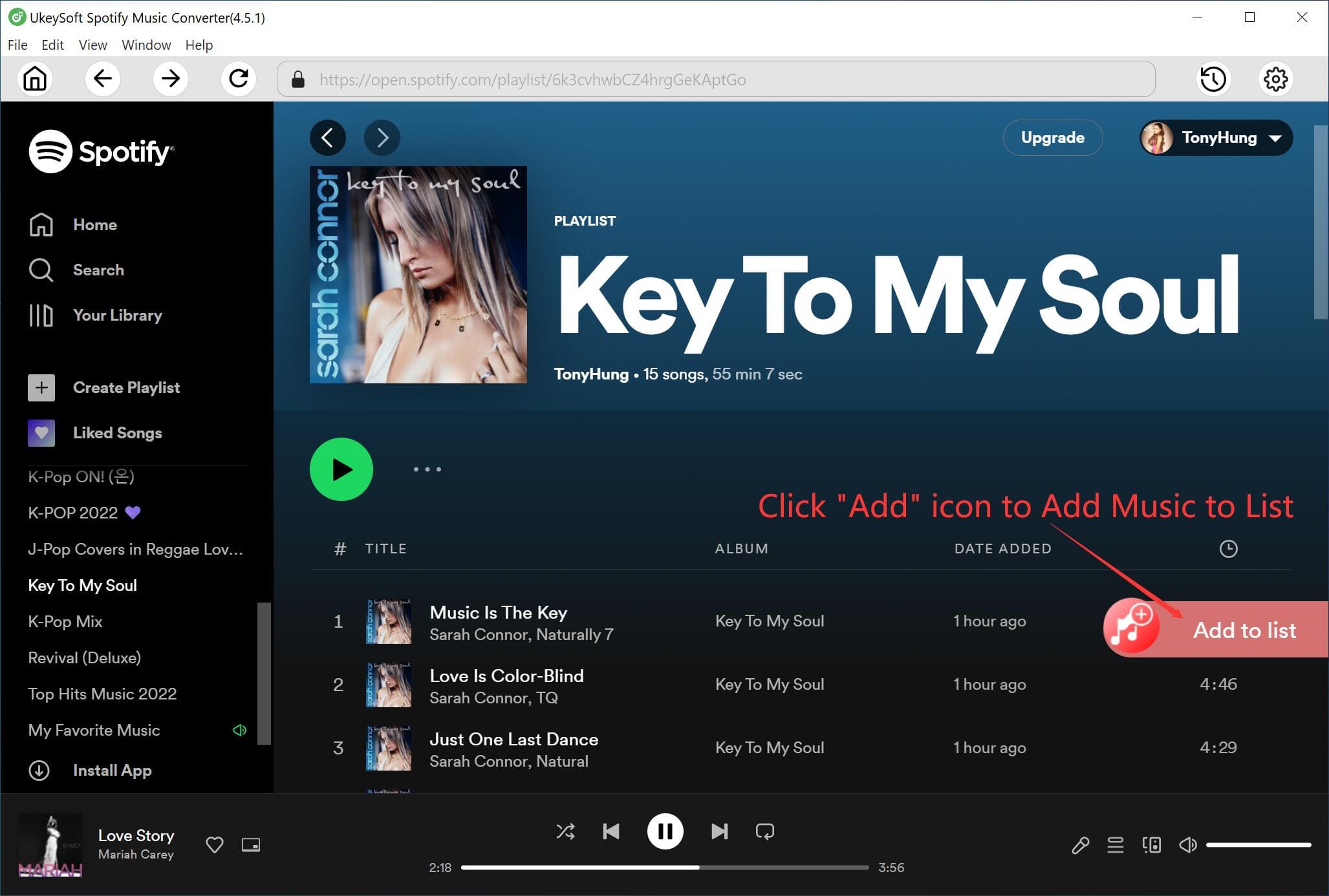Click the Play button for the playlist

341,468
